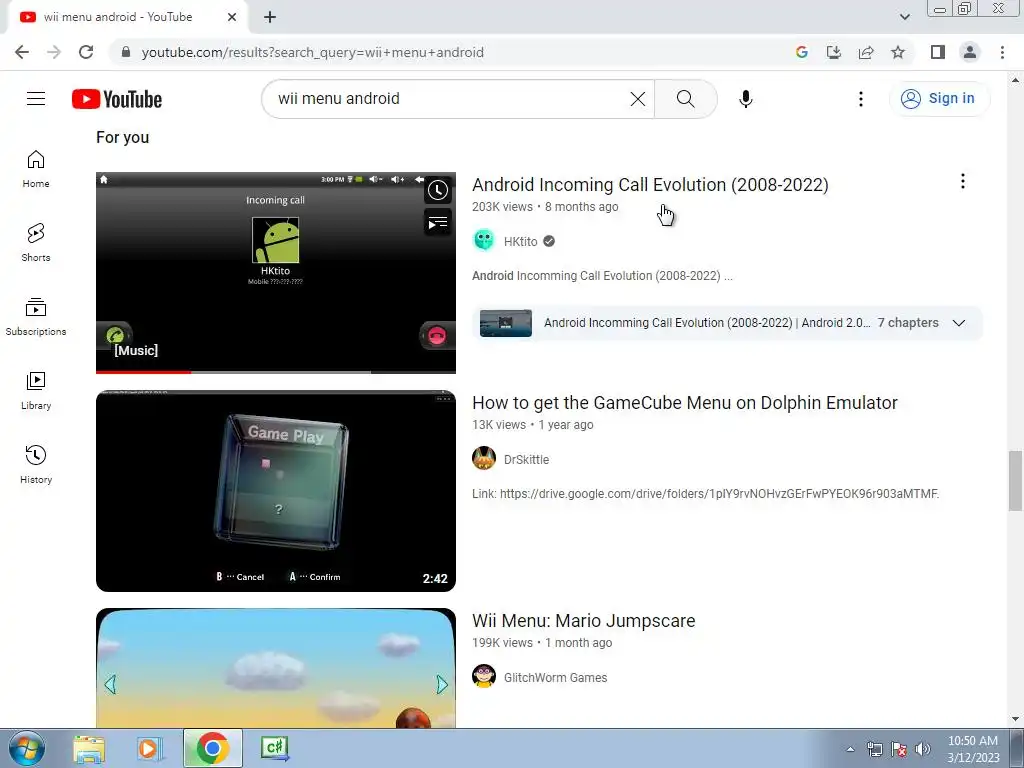
Task: Click the Share this page icon
Action: click(x=866, y=52)
